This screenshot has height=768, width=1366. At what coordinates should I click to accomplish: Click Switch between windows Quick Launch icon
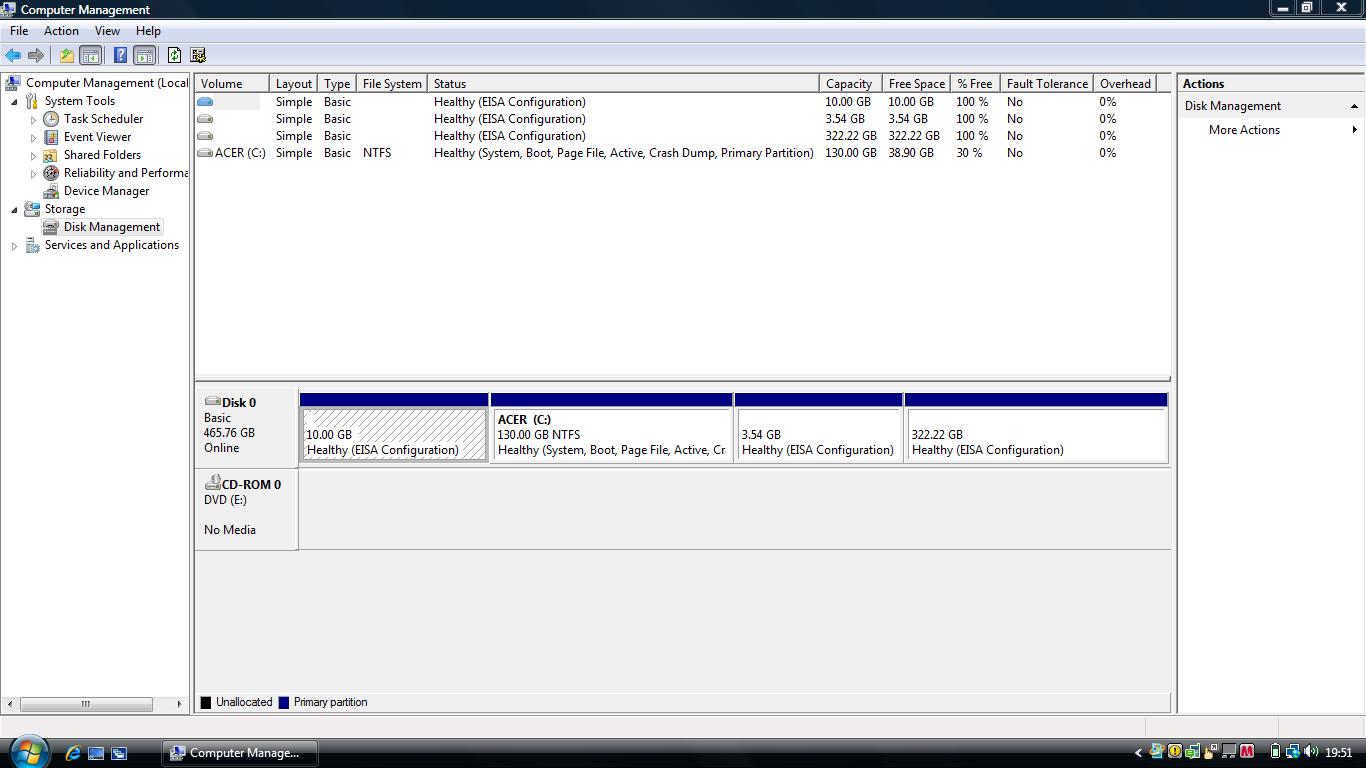point(119,753)
